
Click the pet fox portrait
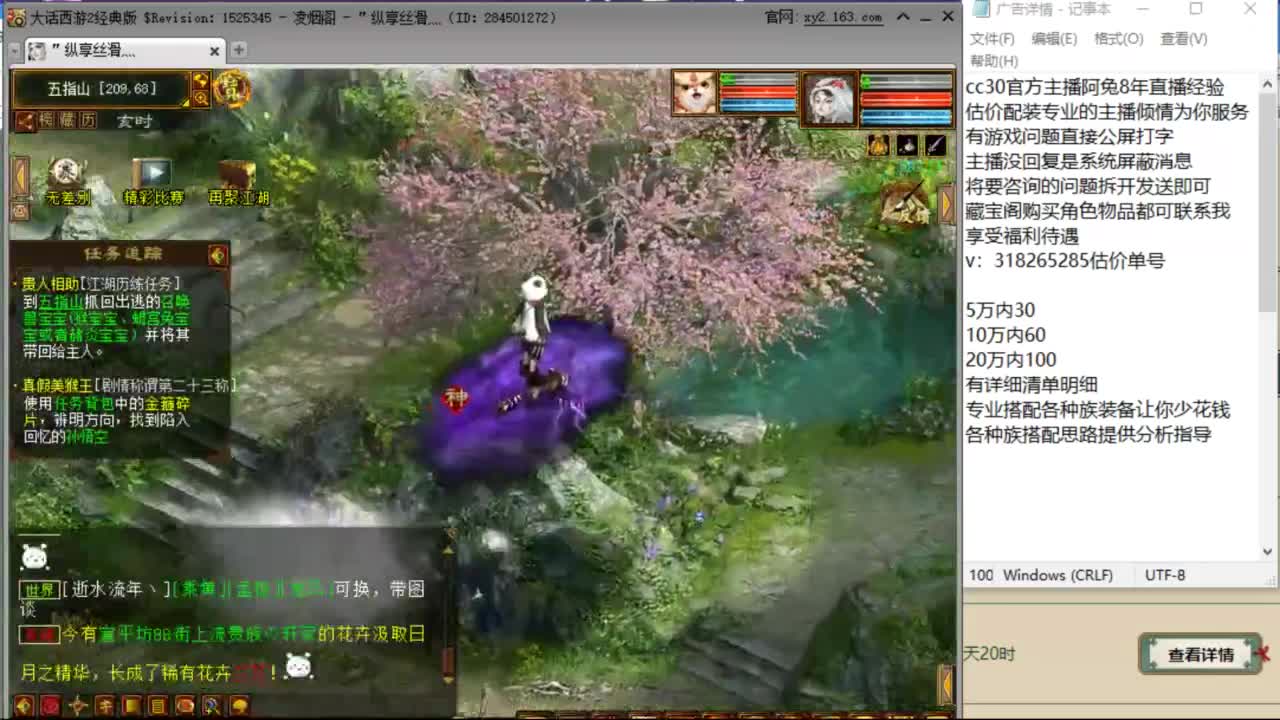694,93
